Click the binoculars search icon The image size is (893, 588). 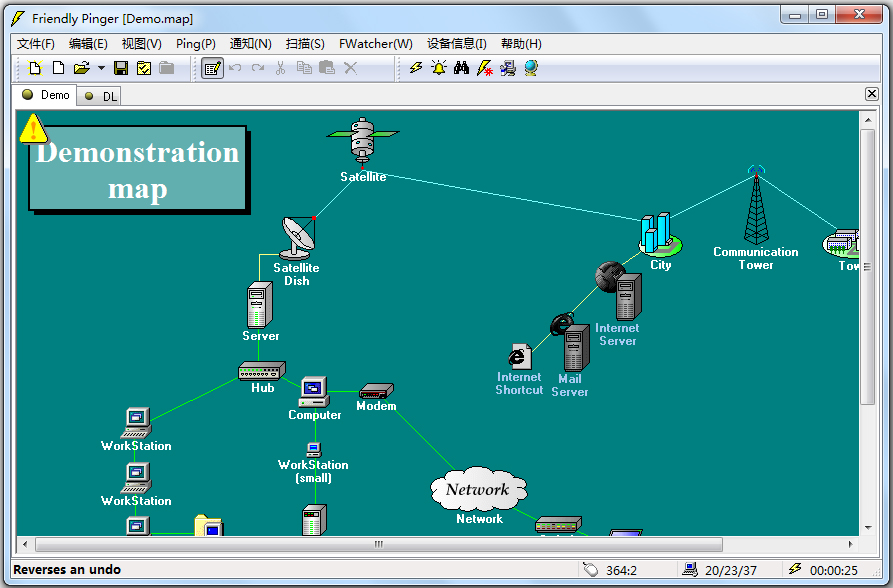point(461,68)
